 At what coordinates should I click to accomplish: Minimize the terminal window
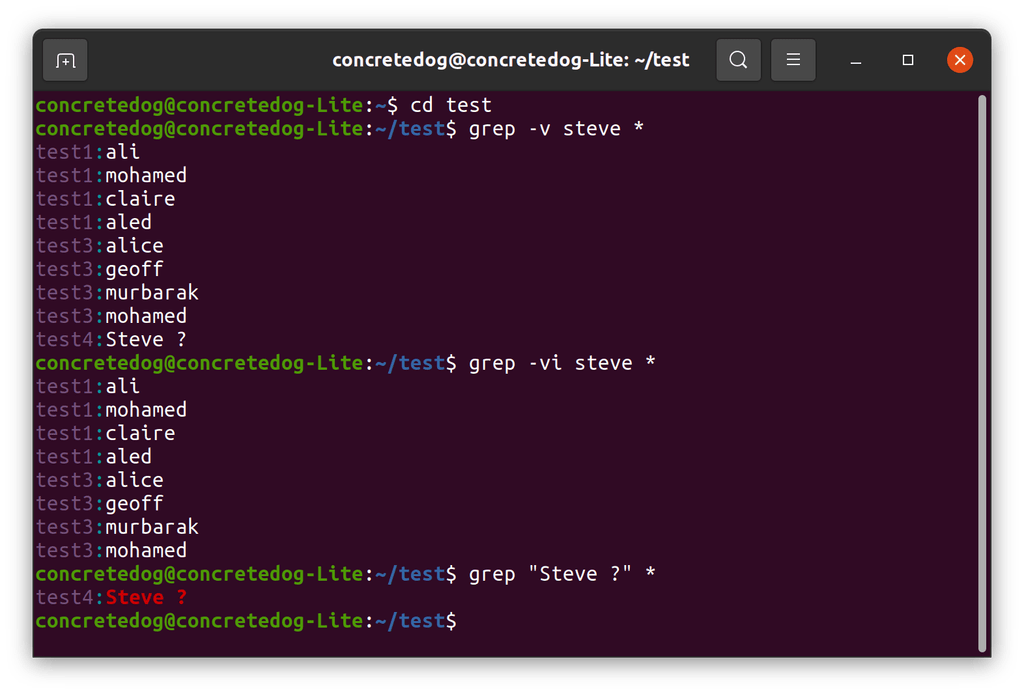point(855,61)
